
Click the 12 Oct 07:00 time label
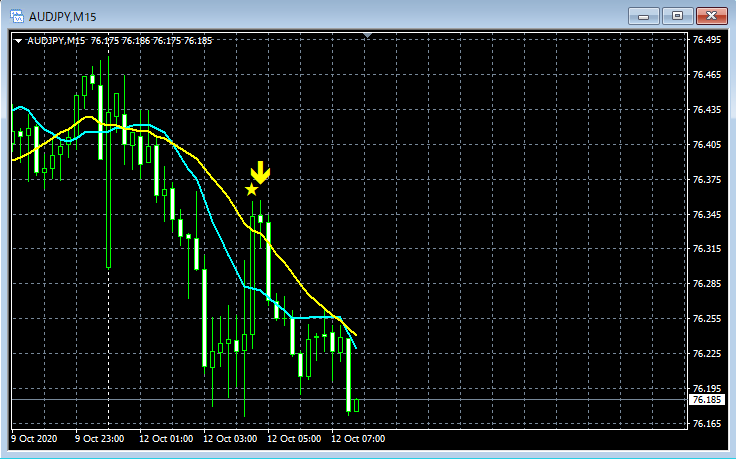tap(358, 439)
